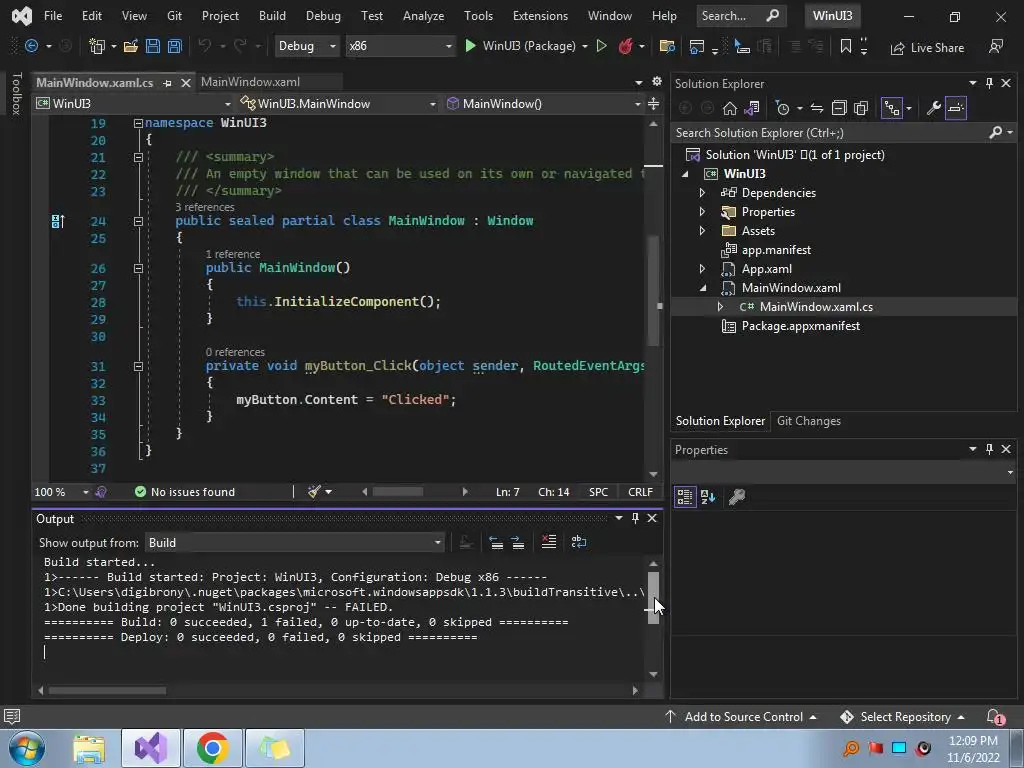Select the Solution Explorer tab
This screenshot has height=768, width=1024.
coord(720,421)
